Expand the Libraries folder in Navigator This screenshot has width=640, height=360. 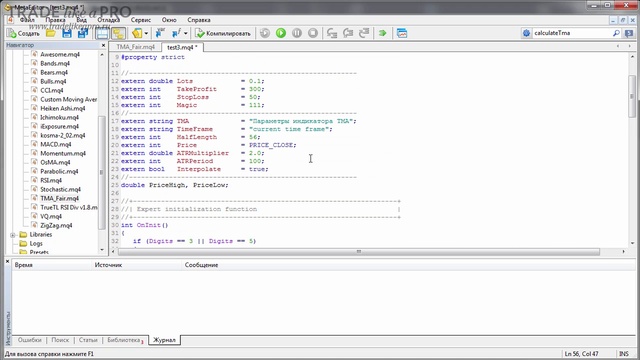13,235
